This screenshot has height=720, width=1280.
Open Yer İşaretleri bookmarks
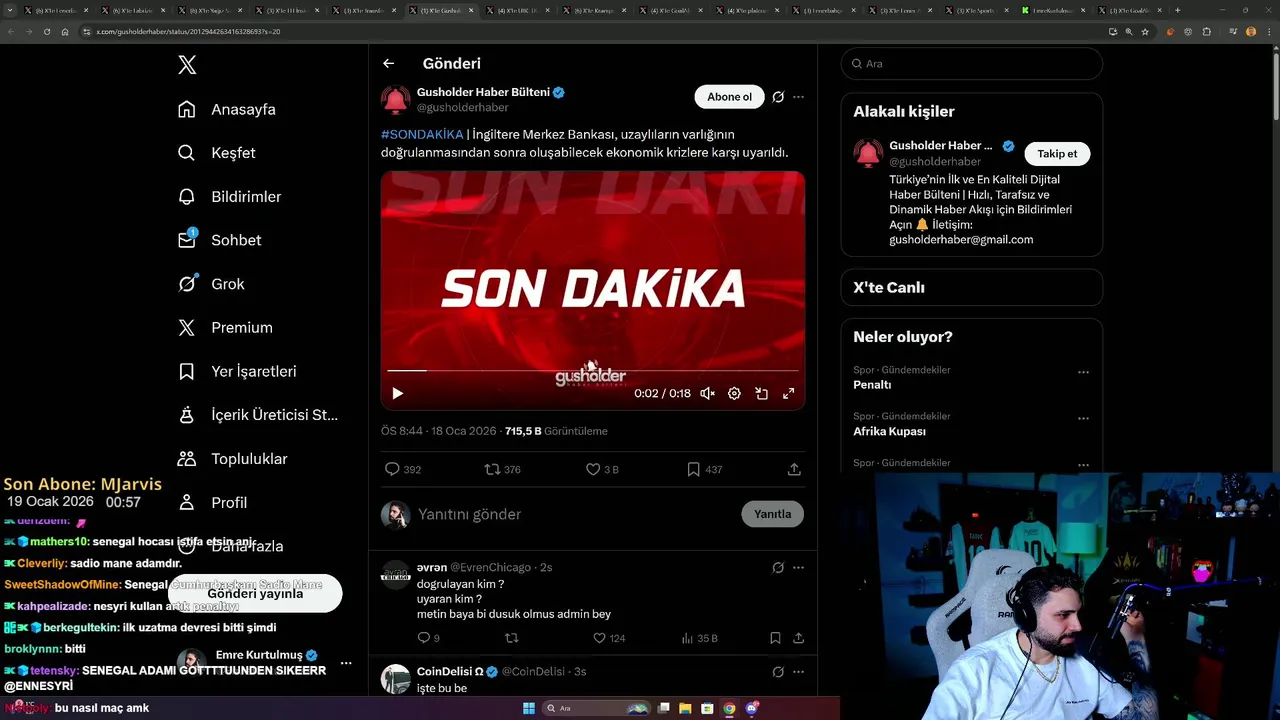237,371
